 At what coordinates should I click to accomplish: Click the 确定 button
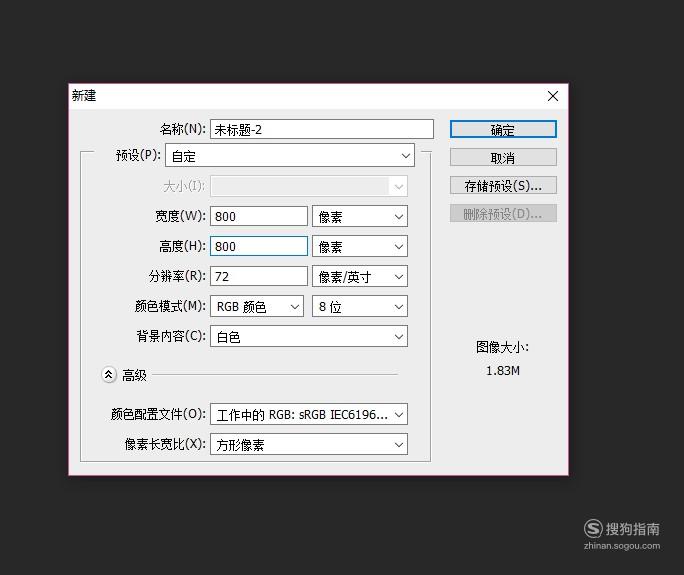503,130
